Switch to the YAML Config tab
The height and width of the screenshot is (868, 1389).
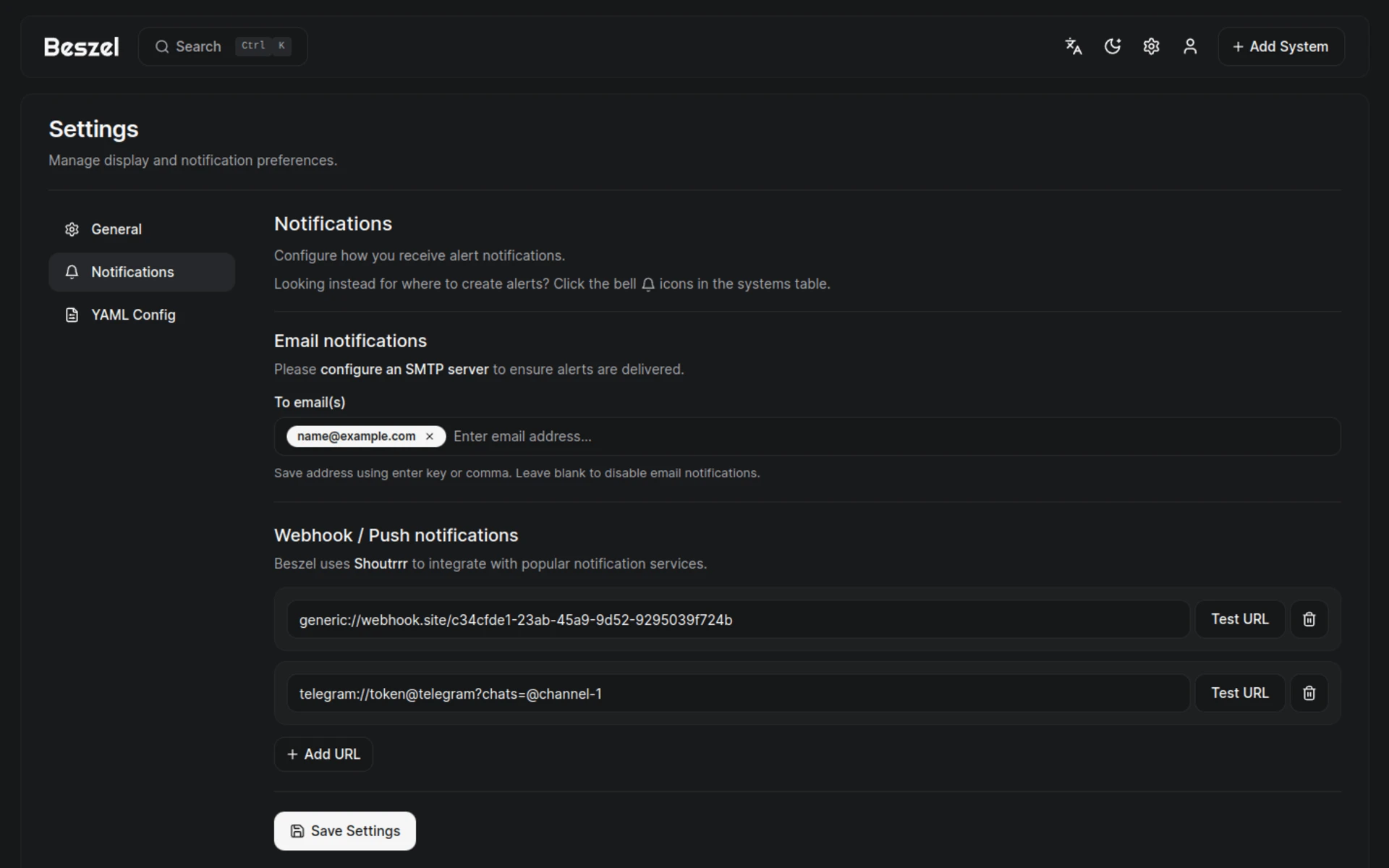tap(142, 315)
